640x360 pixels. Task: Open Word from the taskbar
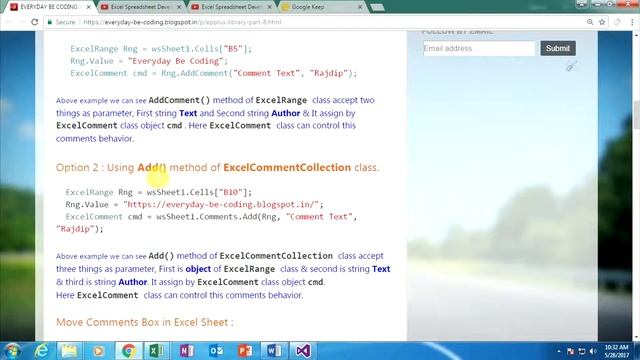tap(273, 351)
